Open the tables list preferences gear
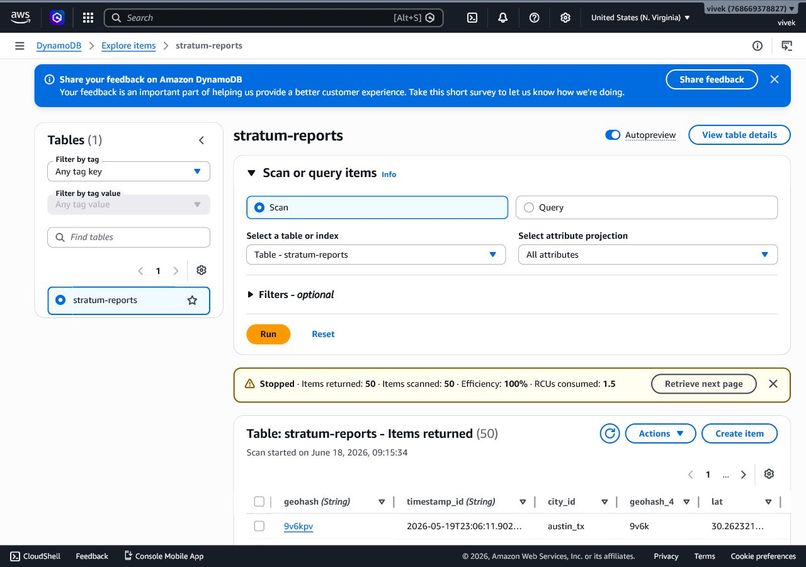 (202, 270)
